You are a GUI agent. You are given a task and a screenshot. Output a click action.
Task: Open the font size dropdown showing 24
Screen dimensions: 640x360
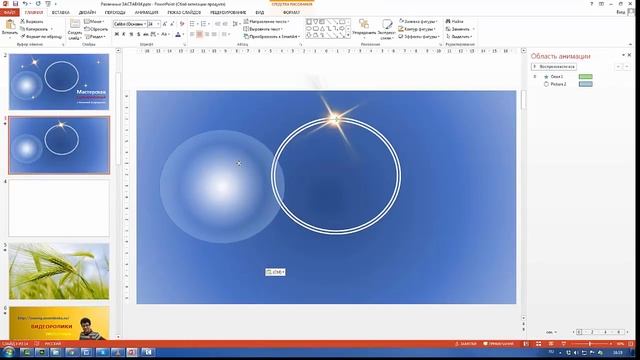[158, 24]
